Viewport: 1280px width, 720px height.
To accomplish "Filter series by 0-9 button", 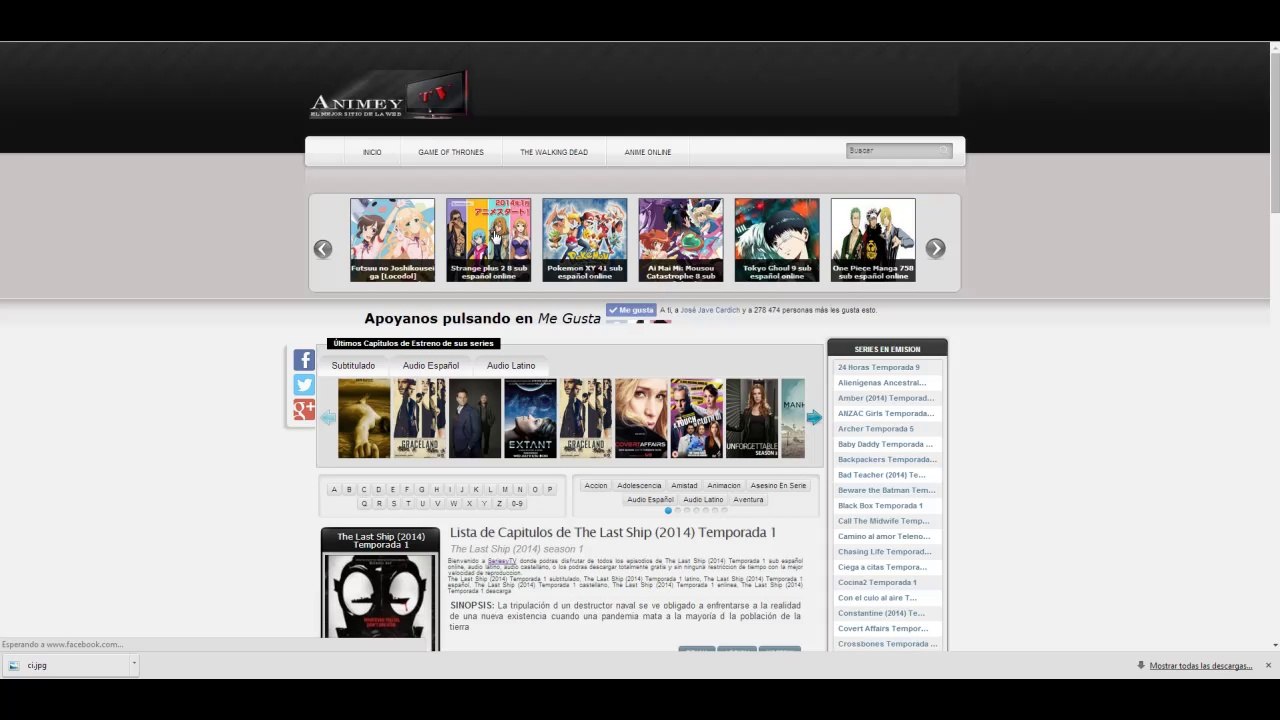I will point(517,504).
